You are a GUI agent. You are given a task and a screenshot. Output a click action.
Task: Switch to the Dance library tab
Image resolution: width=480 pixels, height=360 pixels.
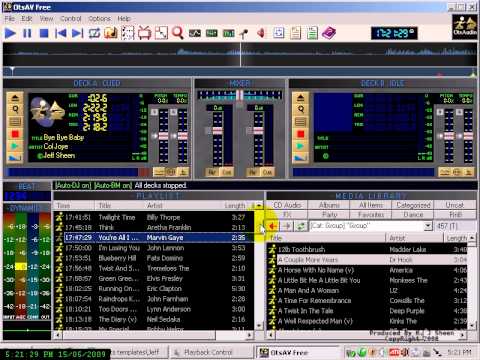[413, 214]
